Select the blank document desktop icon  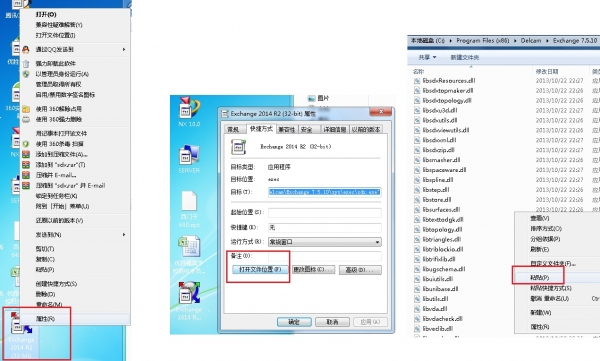coord(189,201)
